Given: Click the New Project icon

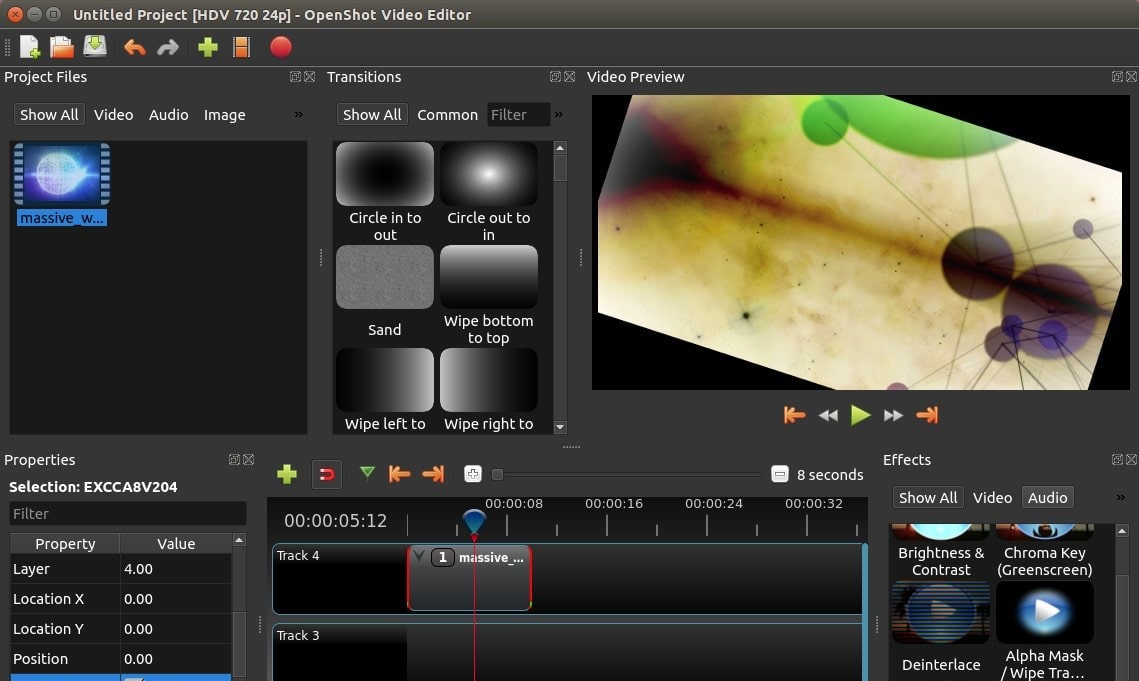Looking at the screenshot, I should [30, 47].
